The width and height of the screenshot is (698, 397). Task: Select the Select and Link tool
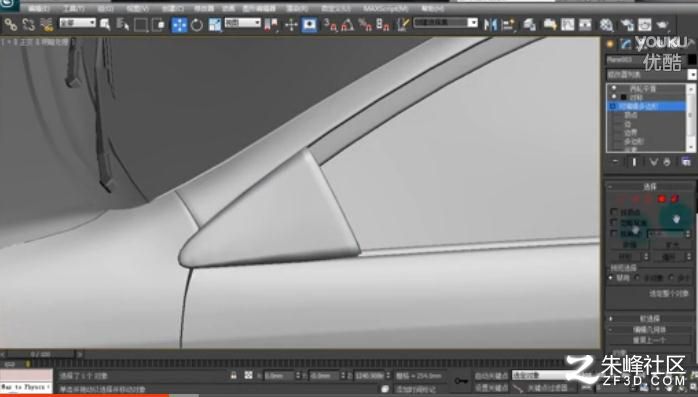click(x=10, y=25)
